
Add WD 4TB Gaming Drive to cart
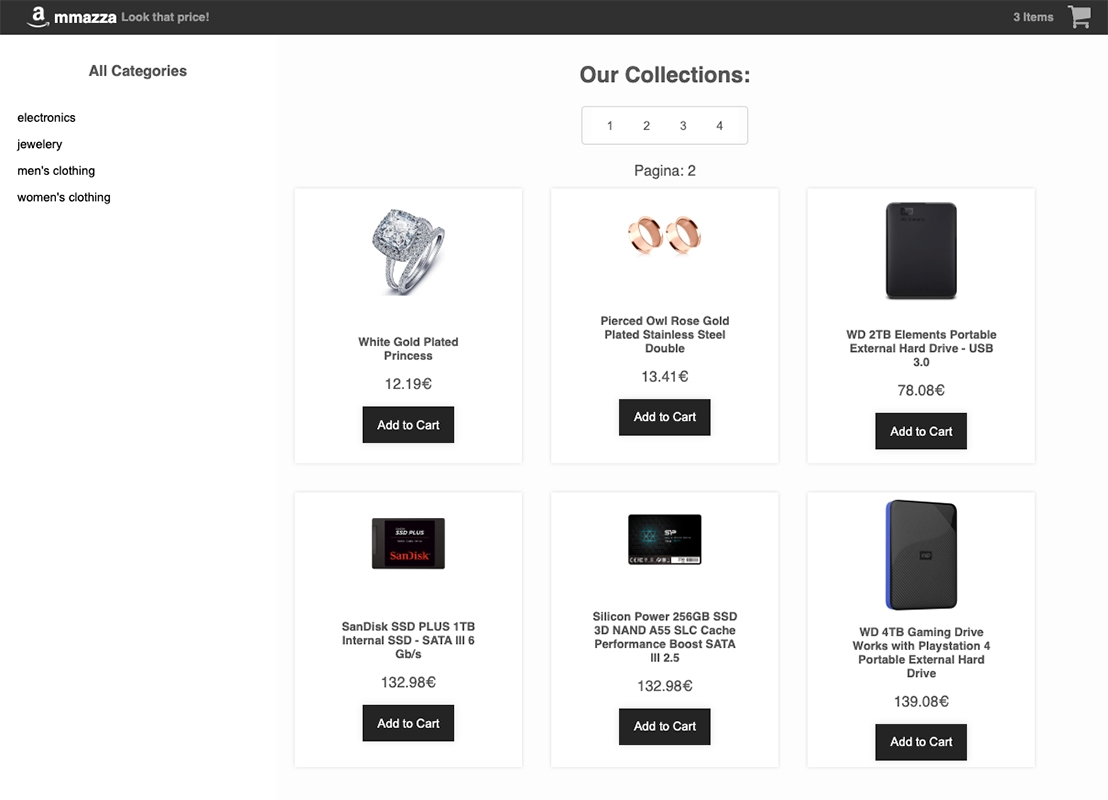(x=921, y=742)
